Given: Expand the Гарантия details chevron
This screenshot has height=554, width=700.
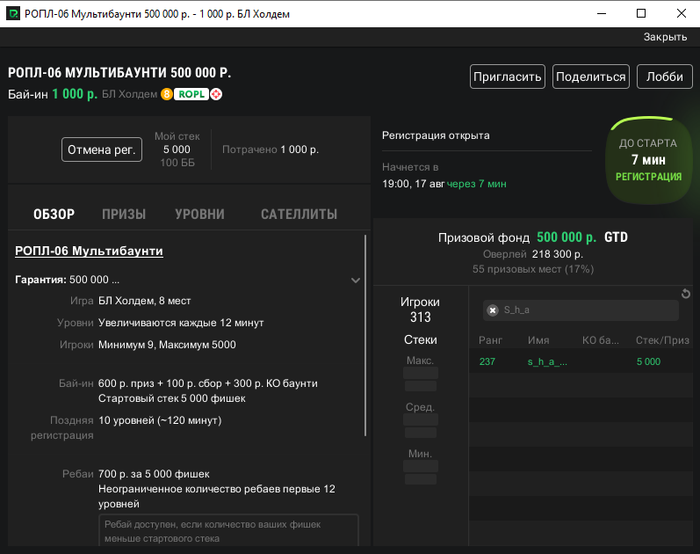Looking at the screenshot, I should pyautogui.click(x=355, y=280).
